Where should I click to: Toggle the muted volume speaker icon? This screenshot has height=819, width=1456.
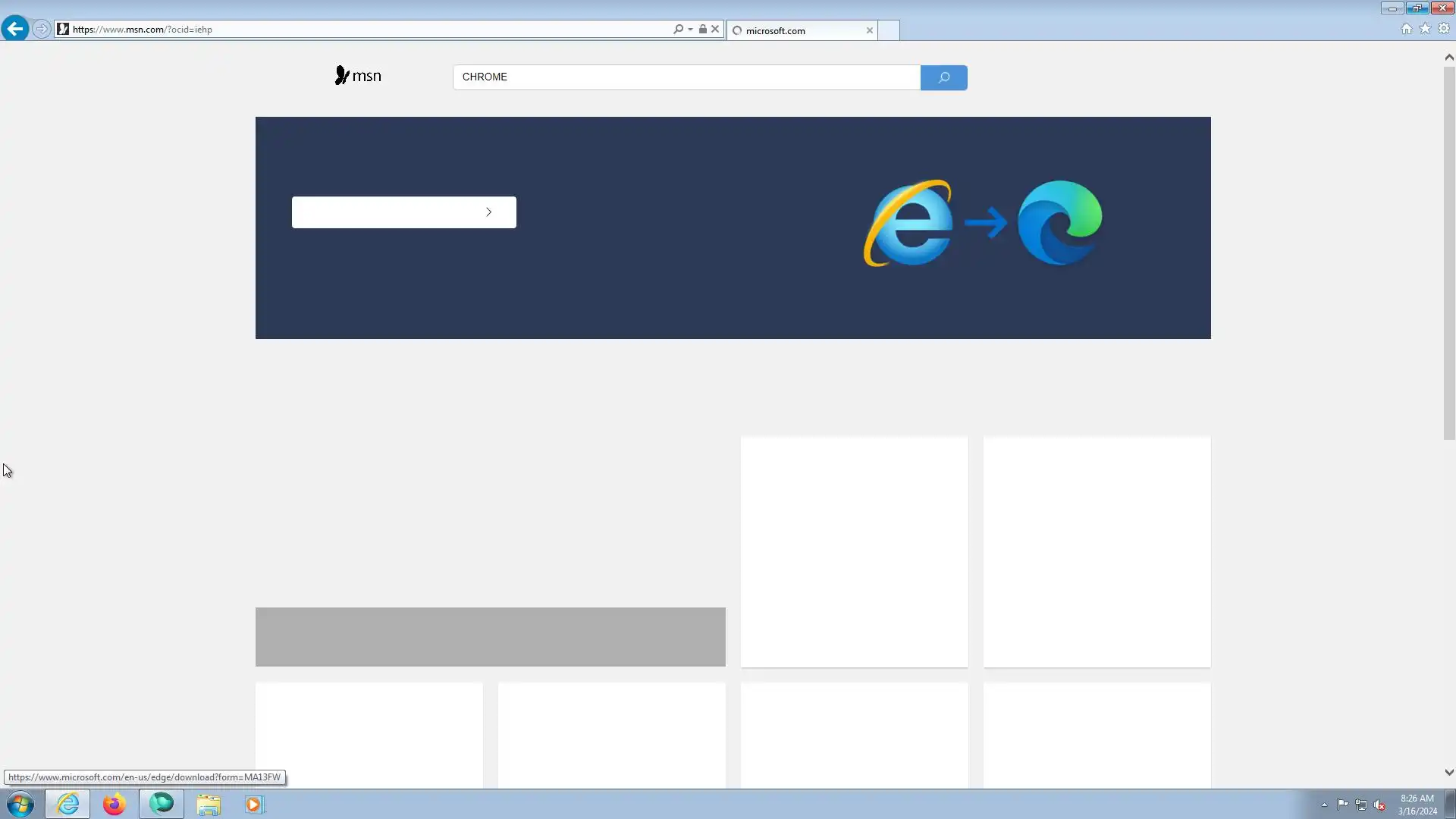pos(1379,805)
